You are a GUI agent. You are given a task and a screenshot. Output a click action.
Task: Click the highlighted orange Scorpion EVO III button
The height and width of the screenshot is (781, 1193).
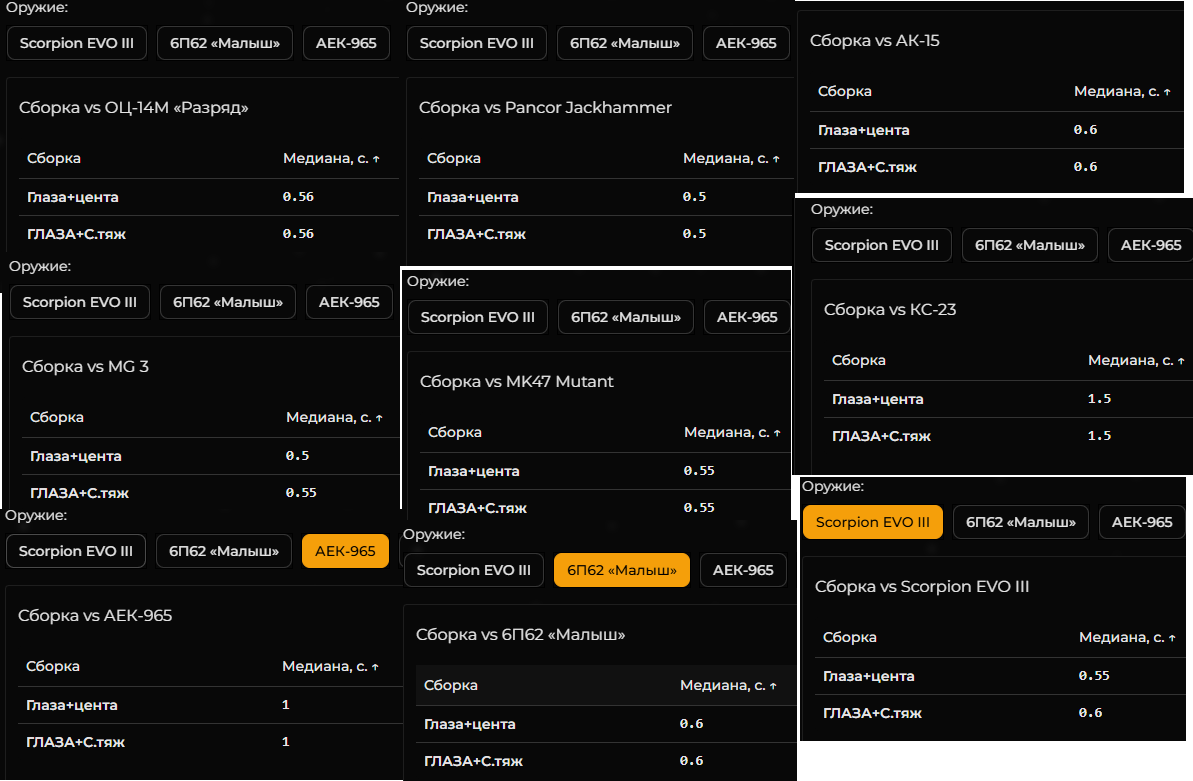click(x=873, y=522)
